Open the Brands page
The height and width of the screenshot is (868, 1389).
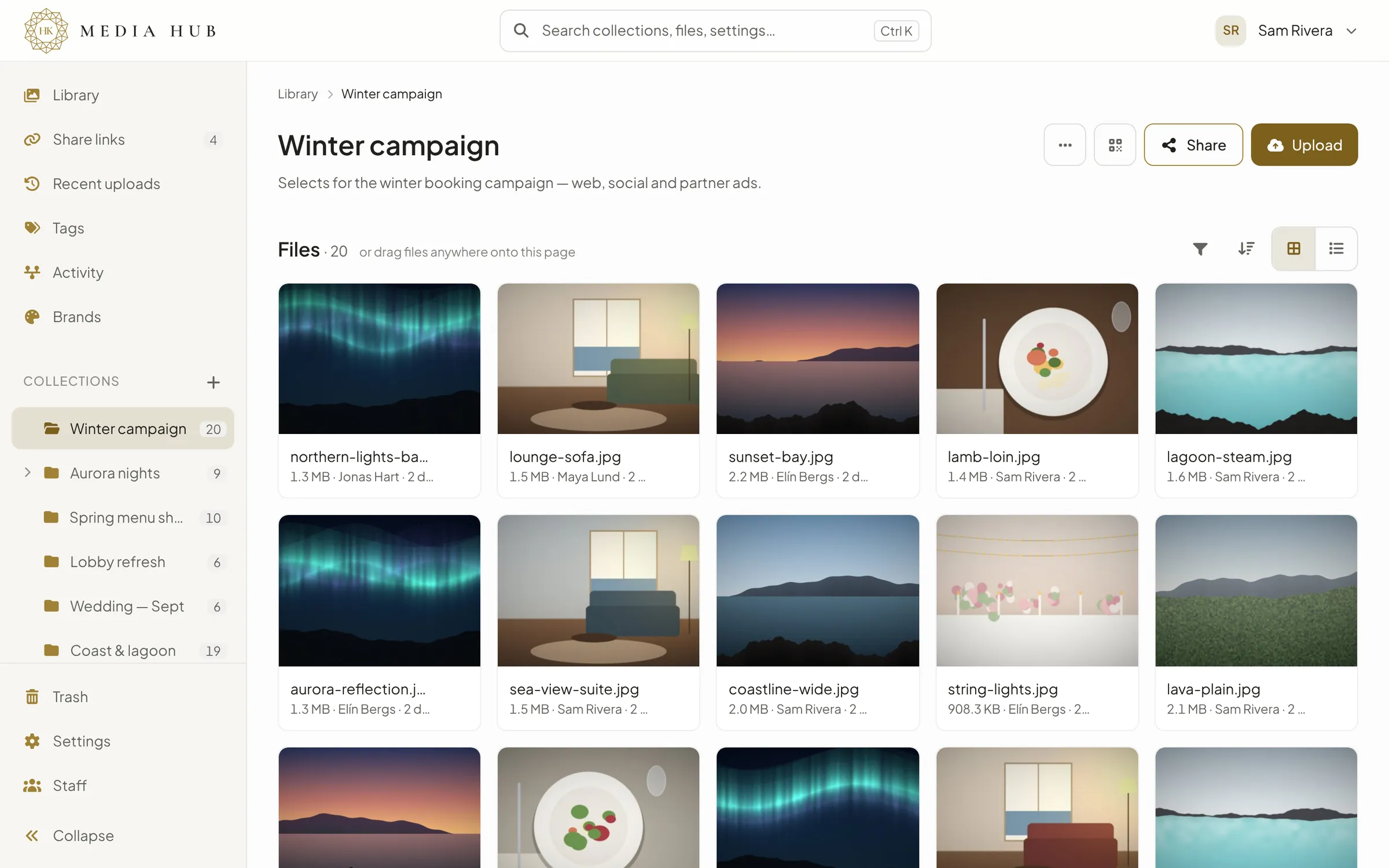click(123, 317)
